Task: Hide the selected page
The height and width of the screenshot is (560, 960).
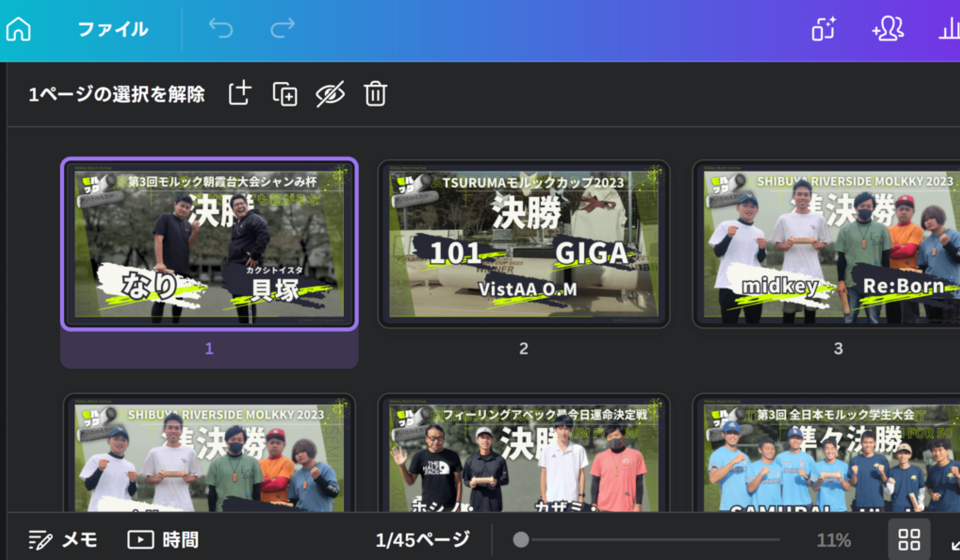Action: click(330, 94)
